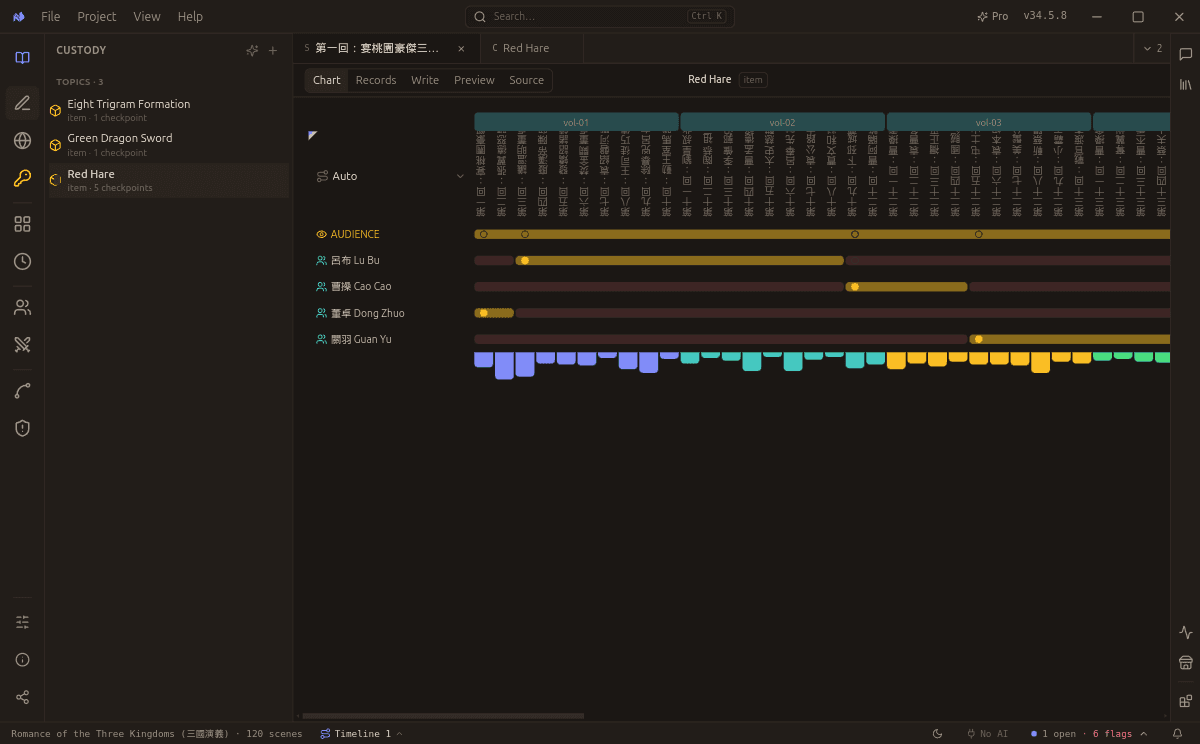Switch to the Records tab
The width and height of the screenshot is (1200, 744).
tap(376, 80)
